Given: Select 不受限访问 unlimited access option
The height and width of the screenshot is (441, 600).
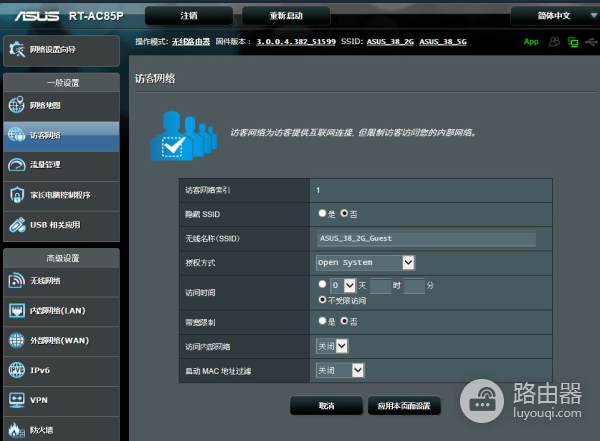Looking at the screenshot, I should coord(322,299).
